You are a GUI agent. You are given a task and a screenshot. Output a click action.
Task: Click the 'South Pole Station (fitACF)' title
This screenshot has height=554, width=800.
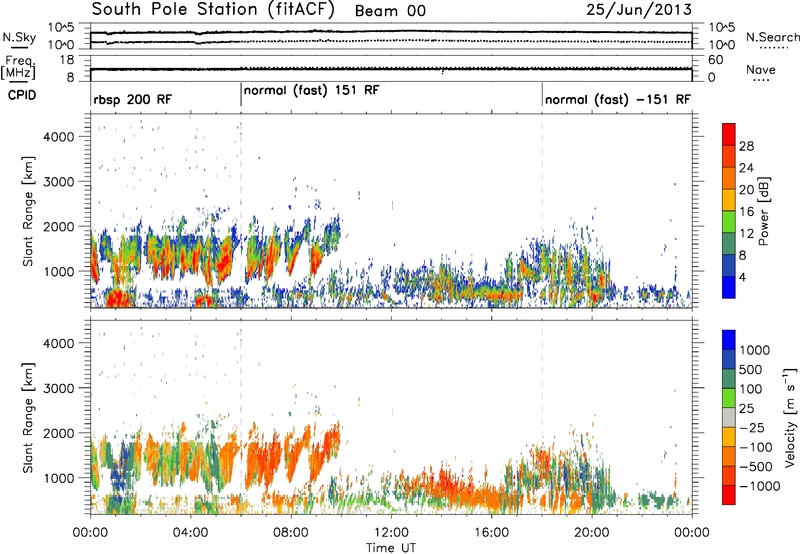[x=213, y=10]
